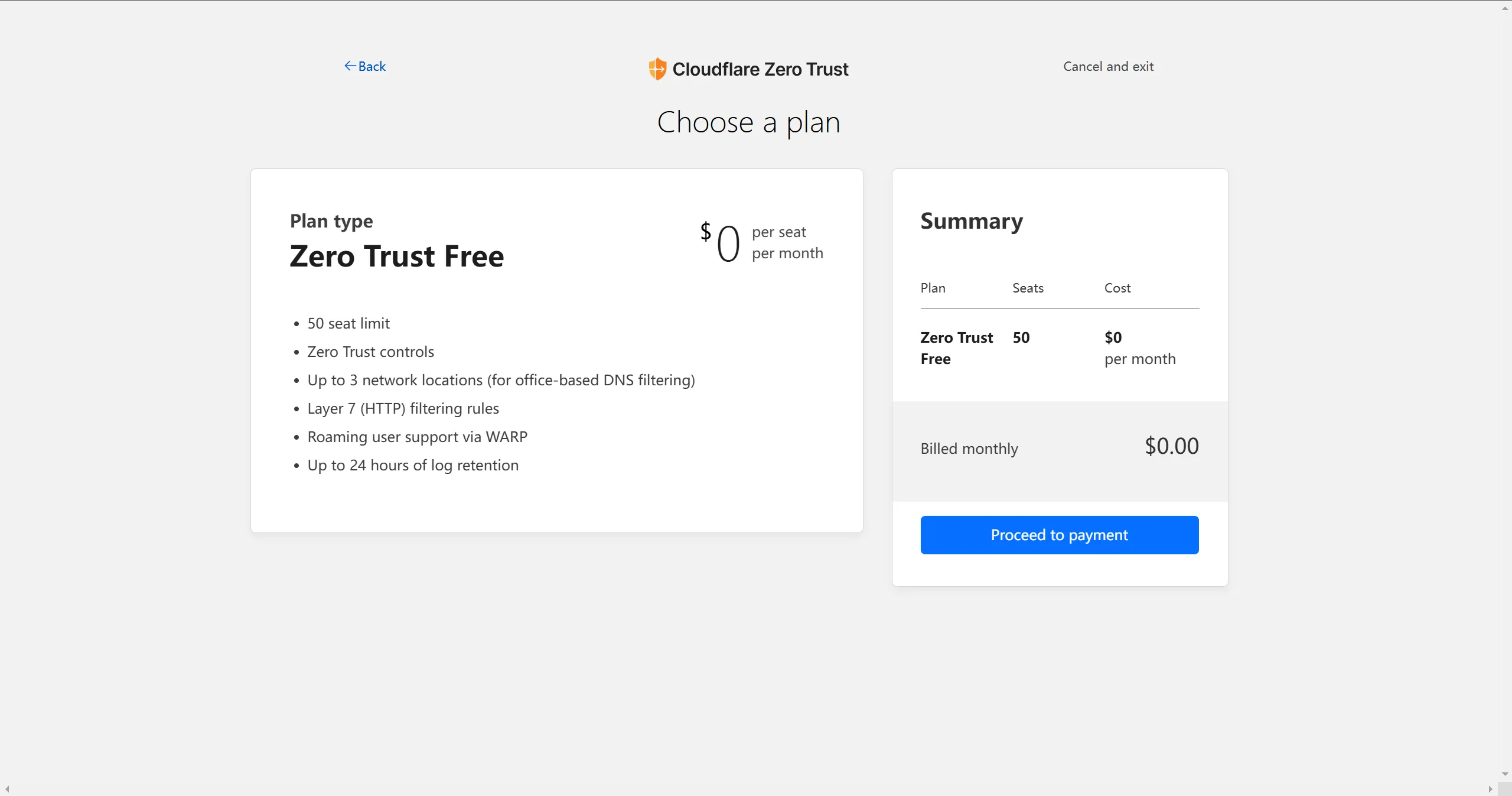Click the 24 hours log retention item

(x=413, y=466)
